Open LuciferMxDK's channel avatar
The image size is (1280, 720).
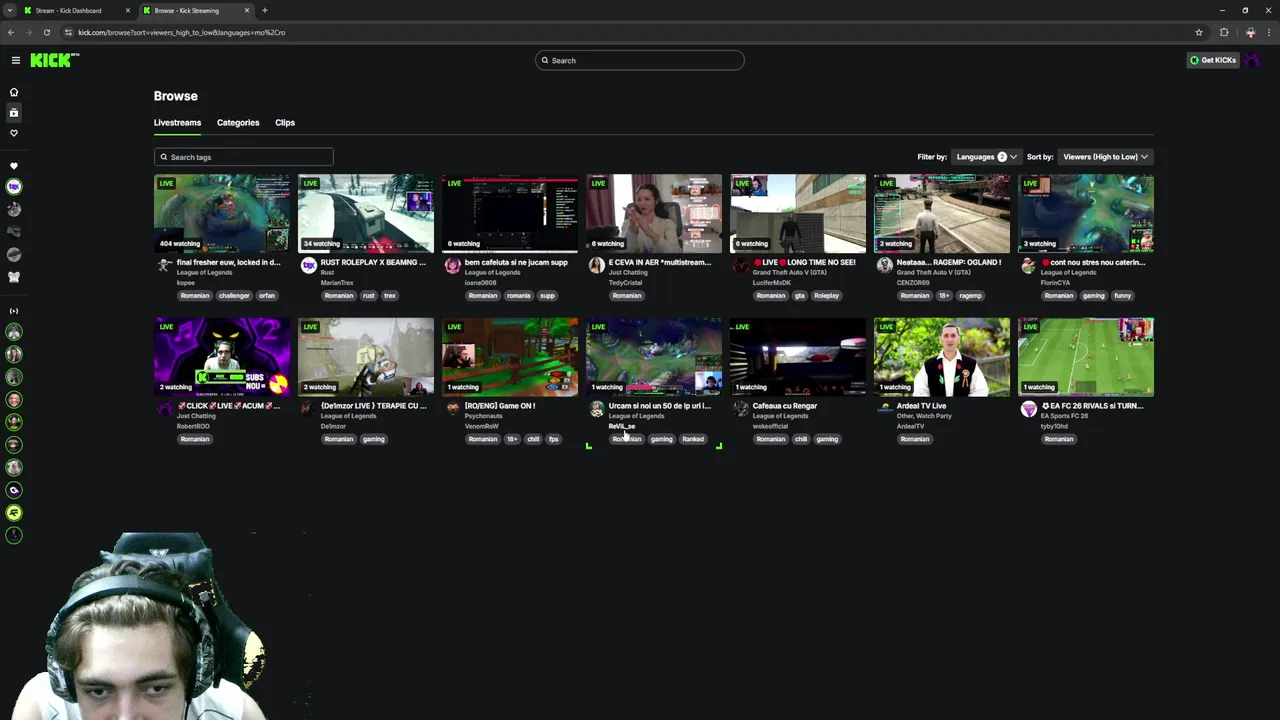(x=741, y=265)
